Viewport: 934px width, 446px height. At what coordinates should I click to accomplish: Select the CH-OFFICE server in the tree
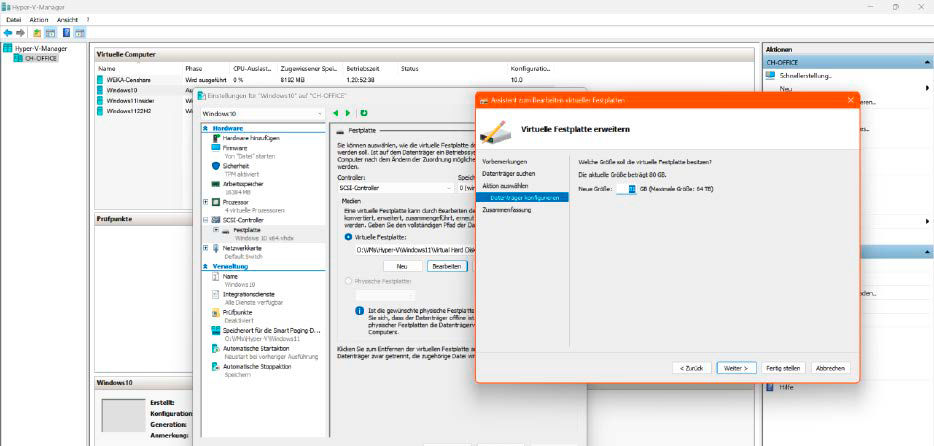tap(41, 58)
